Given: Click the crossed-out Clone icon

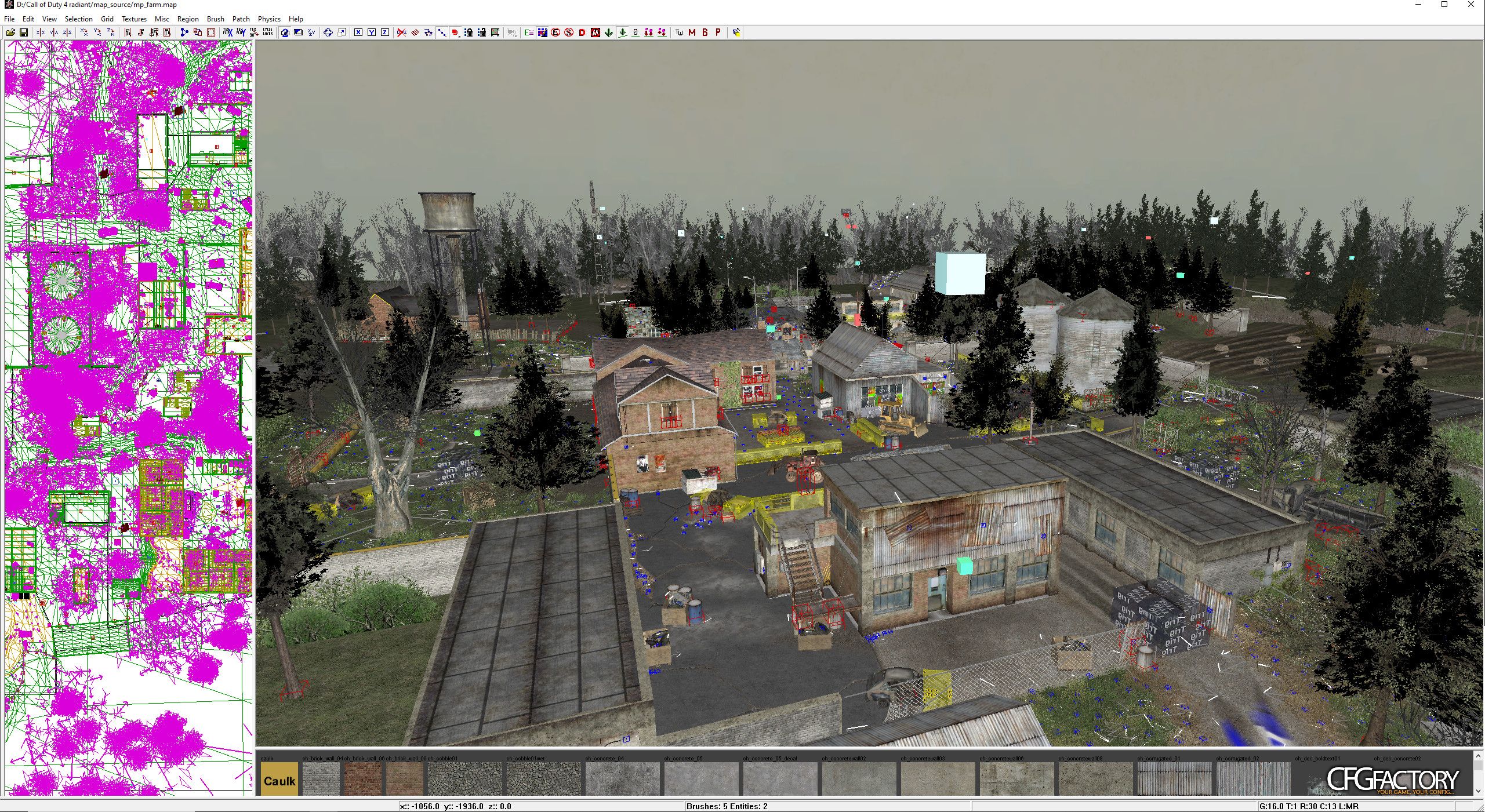Looking at the screenshot, I should [x=401, y=32].
